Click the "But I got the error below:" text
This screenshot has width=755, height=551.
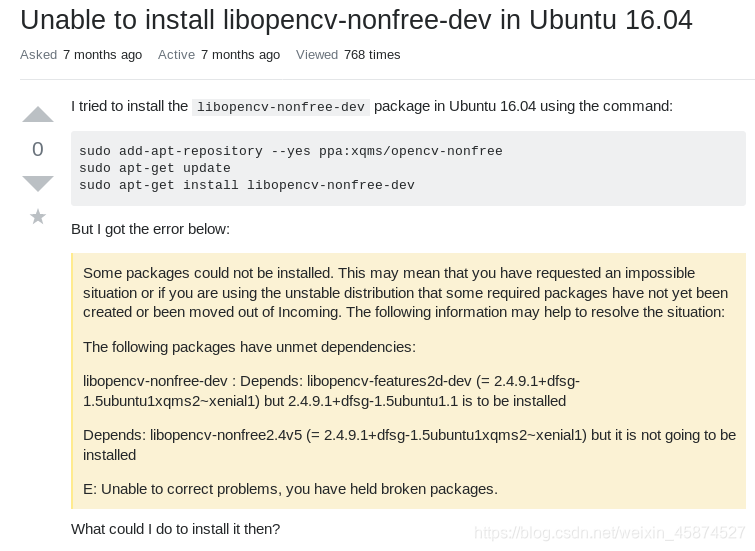point(150,229)
